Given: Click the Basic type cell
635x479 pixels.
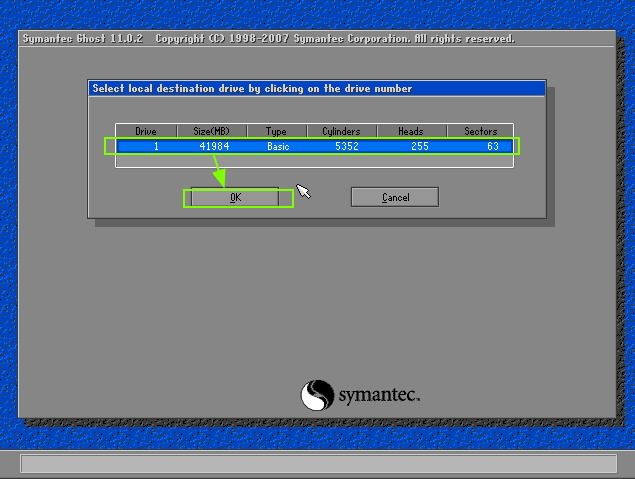Looking at the screenshot, I should coord(278,146).
